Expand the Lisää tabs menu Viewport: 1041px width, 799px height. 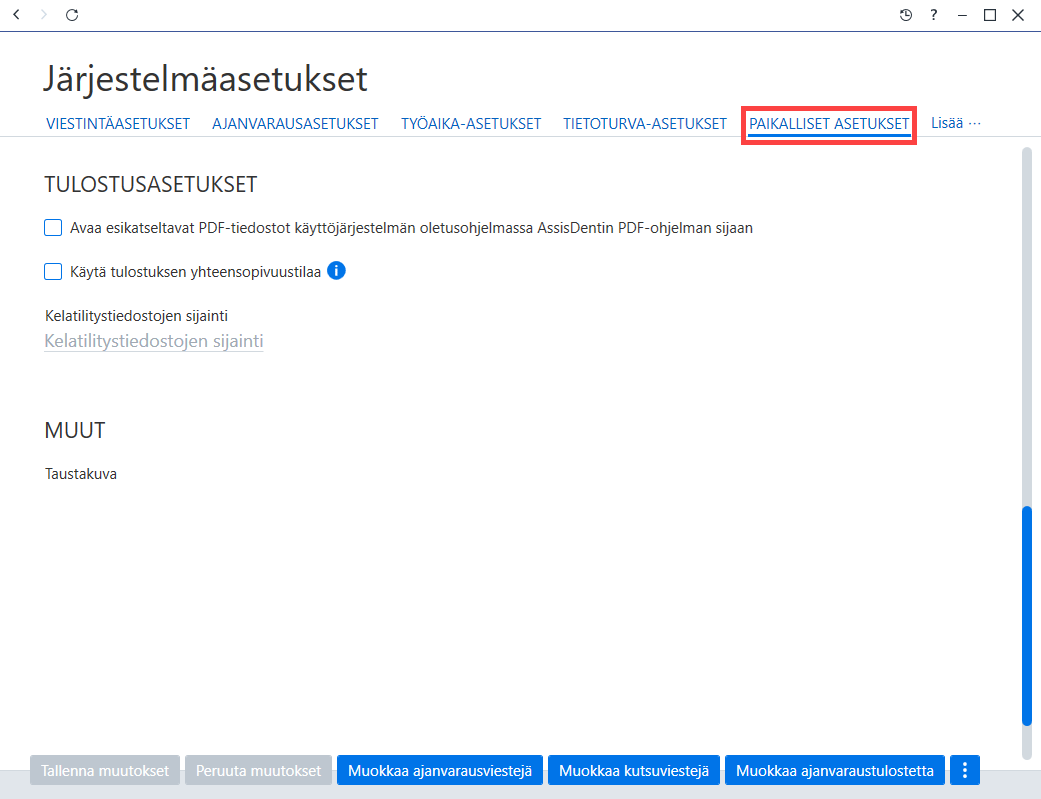point(955,123)
